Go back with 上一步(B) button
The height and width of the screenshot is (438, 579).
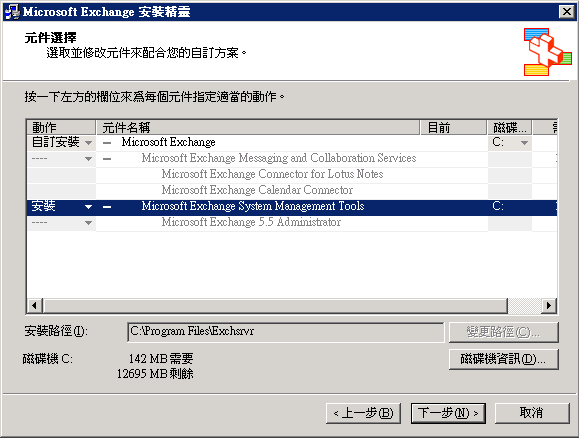363,413
